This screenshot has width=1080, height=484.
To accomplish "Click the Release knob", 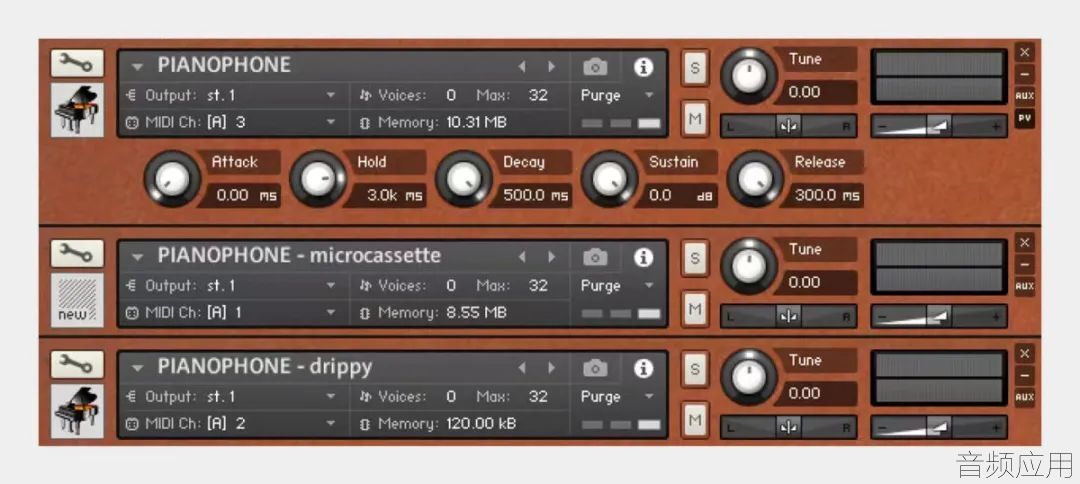I will click(x=756, y=179).
